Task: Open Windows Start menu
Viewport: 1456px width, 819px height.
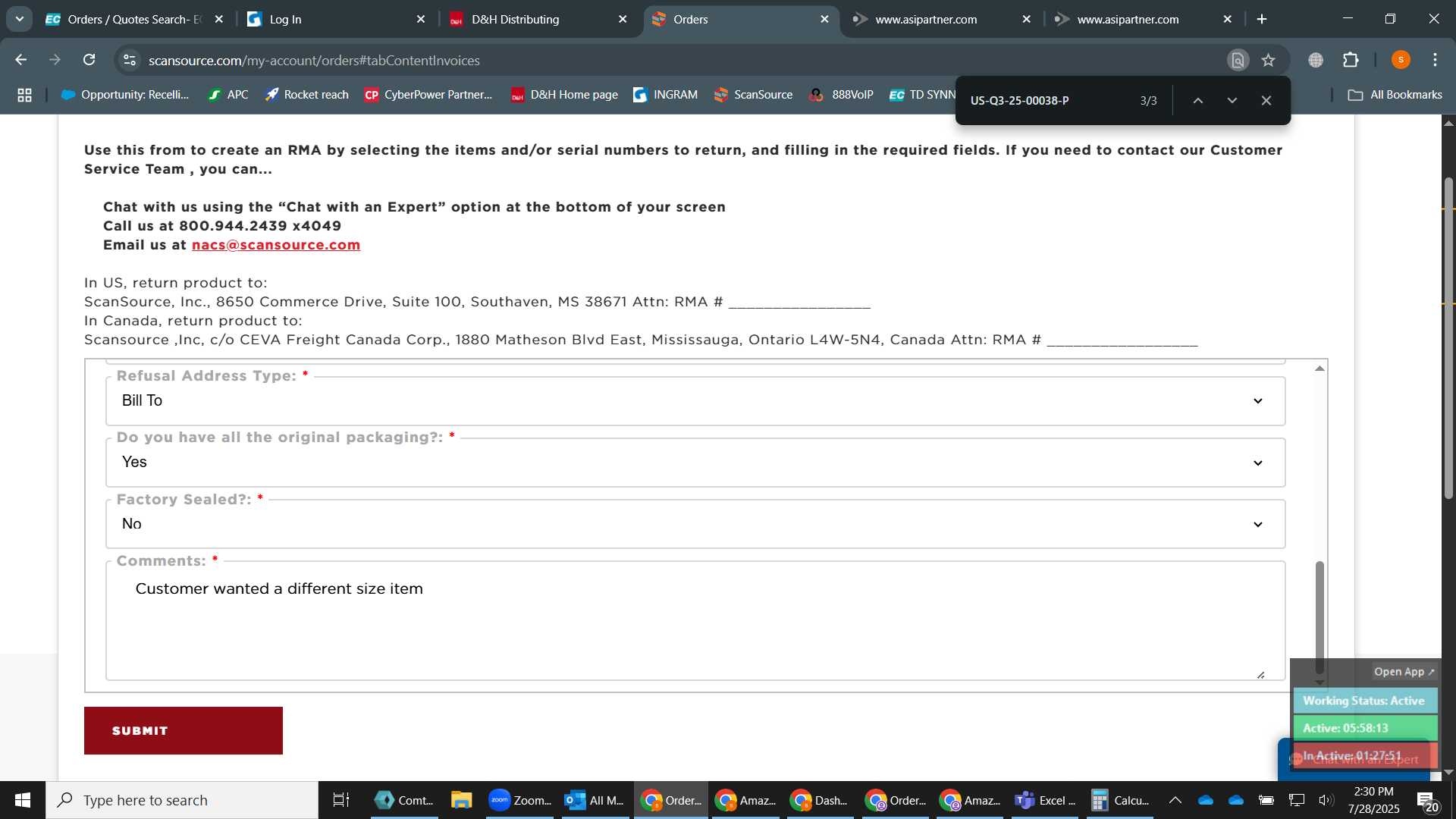Action: [23, 800]
